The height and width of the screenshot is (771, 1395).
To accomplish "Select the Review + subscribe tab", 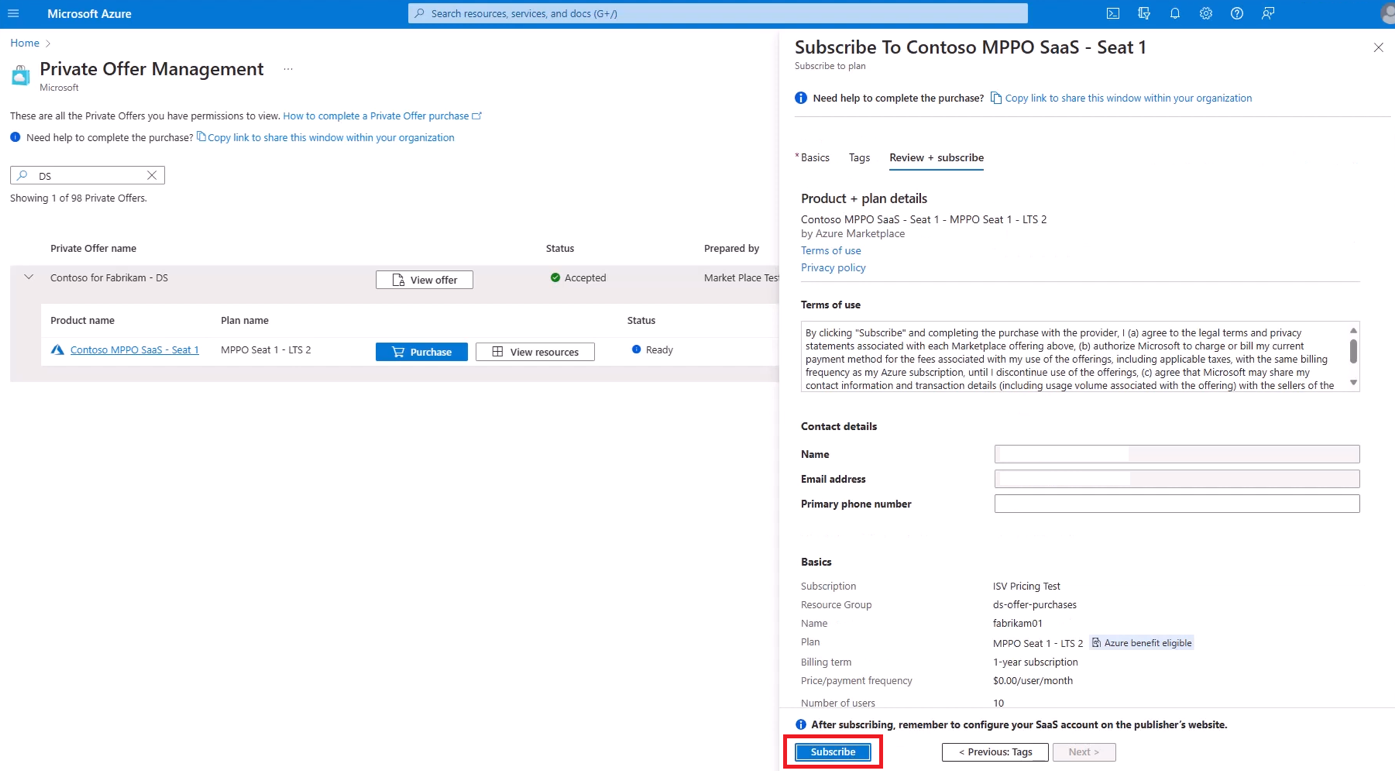I will [x=936, y=158].
